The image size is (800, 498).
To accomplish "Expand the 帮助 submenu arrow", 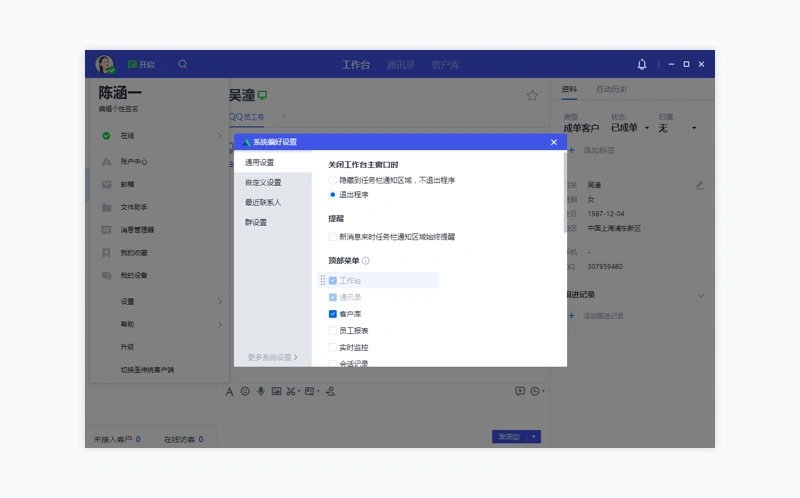I will point(220,325).
